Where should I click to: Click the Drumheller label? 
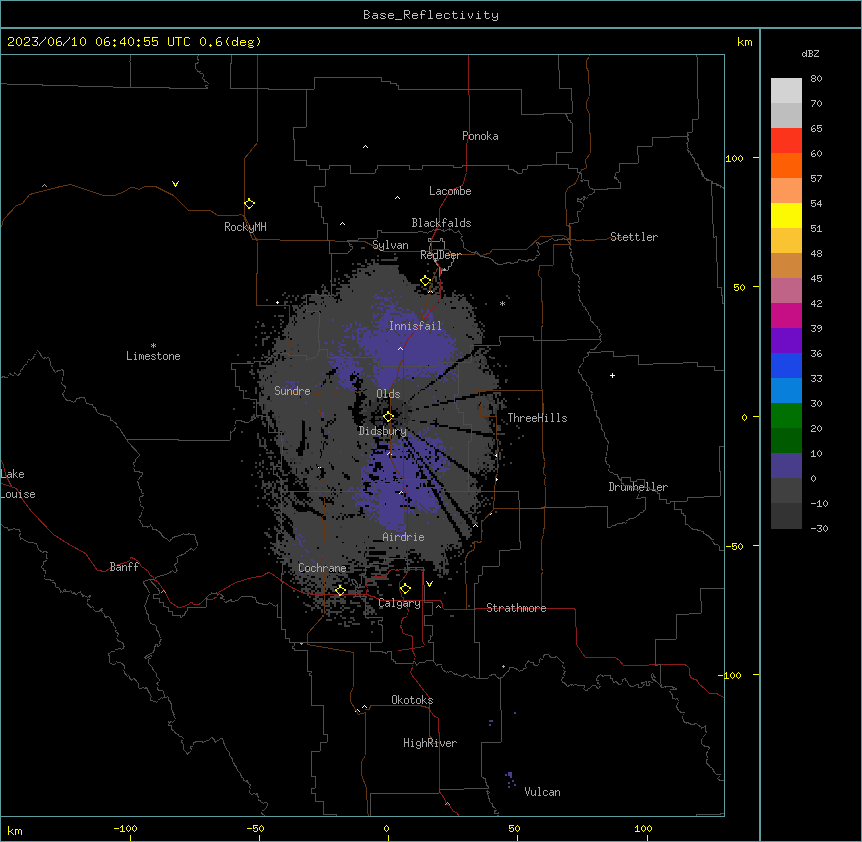638,487
